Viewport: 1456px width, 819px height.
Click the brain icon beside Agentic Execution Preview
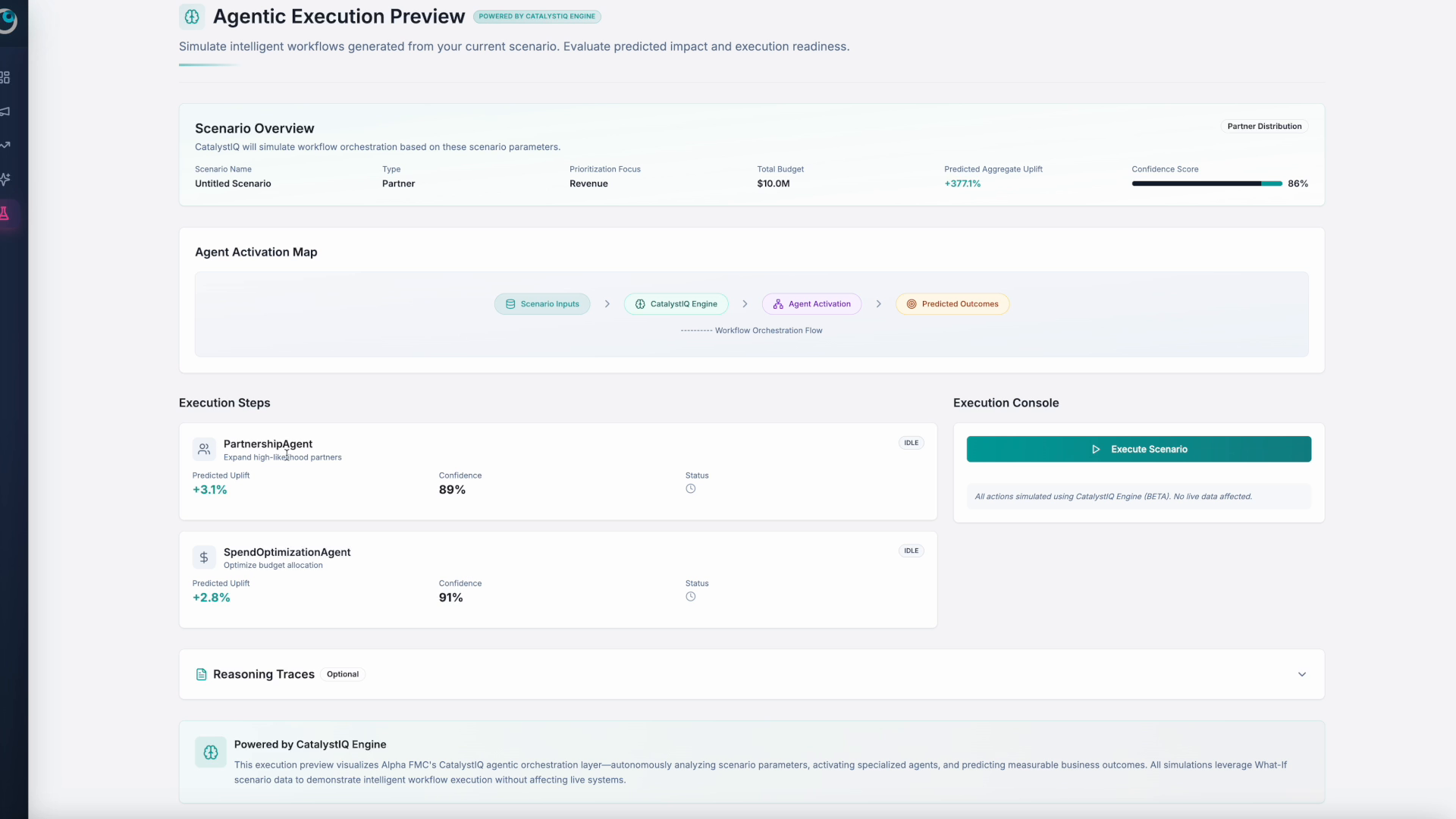(192, 17)
